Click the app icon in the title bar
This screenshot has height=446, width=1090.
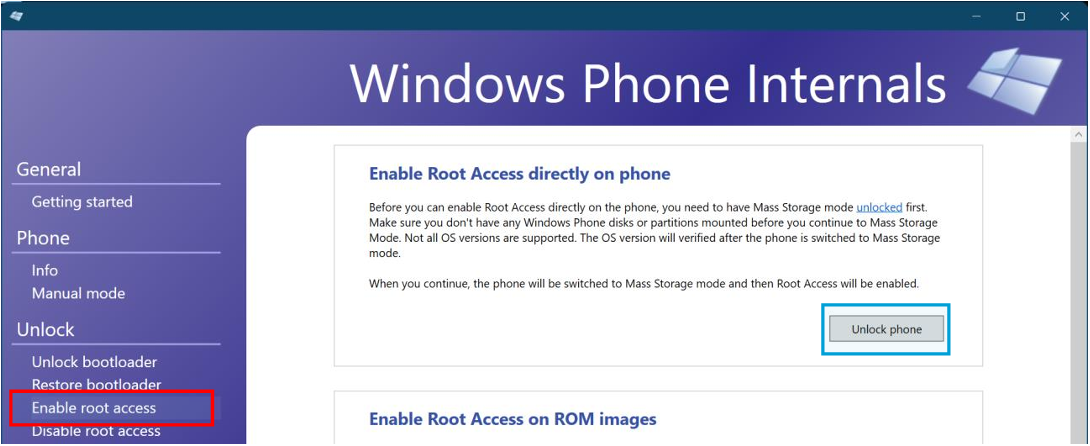(16, 15)
